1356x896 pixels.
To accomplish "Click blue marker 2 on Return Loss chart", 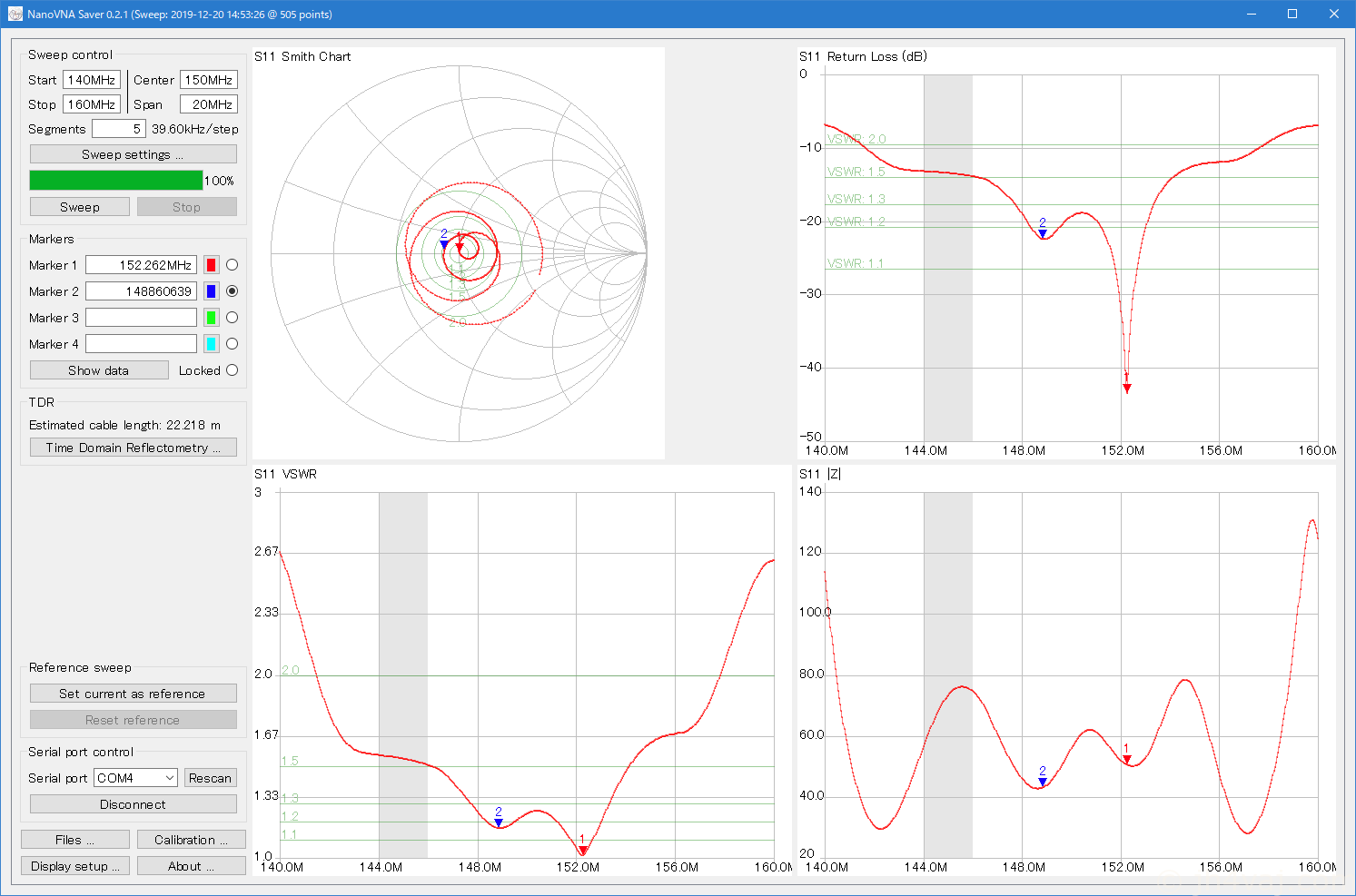I will pos(1043,233).
